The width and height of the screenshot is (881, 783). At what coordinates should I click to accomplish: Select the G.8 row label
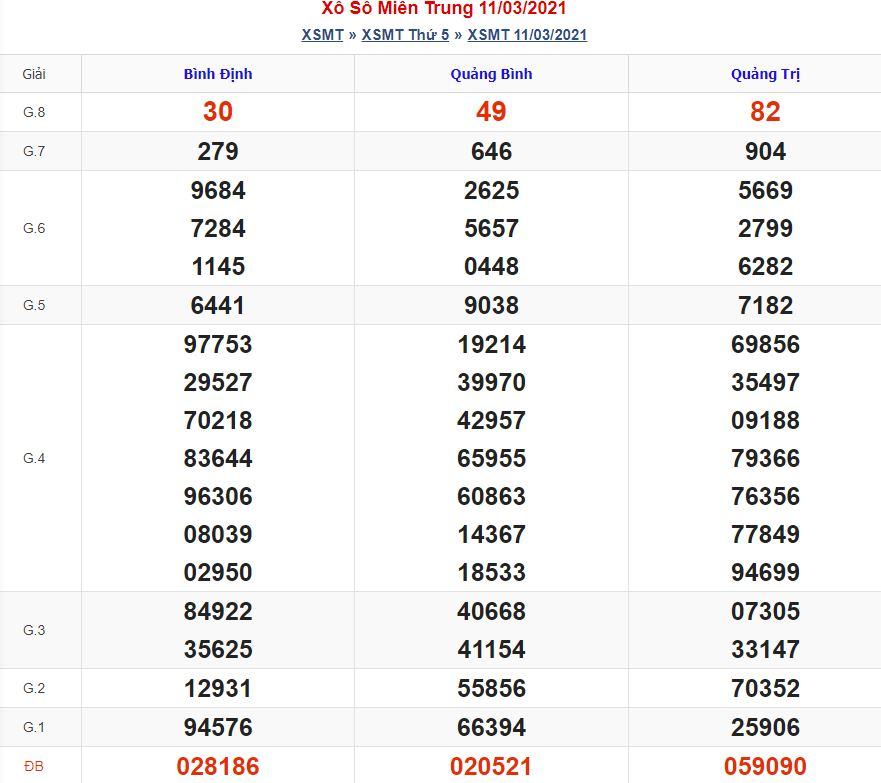click(x=34, y=112)
